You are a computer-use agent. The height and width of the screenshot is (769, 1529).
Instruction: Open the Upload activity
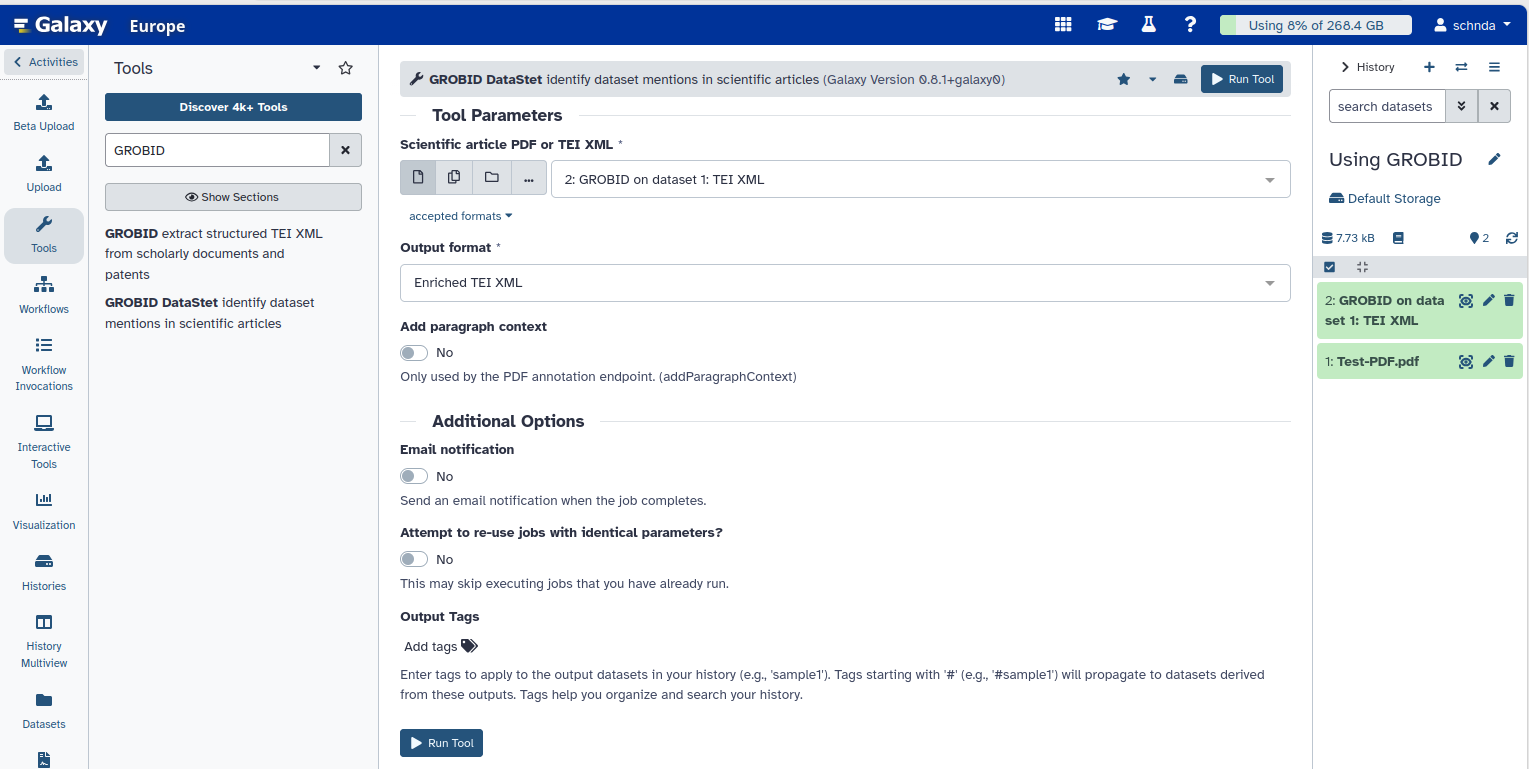[x=44, y=173]
